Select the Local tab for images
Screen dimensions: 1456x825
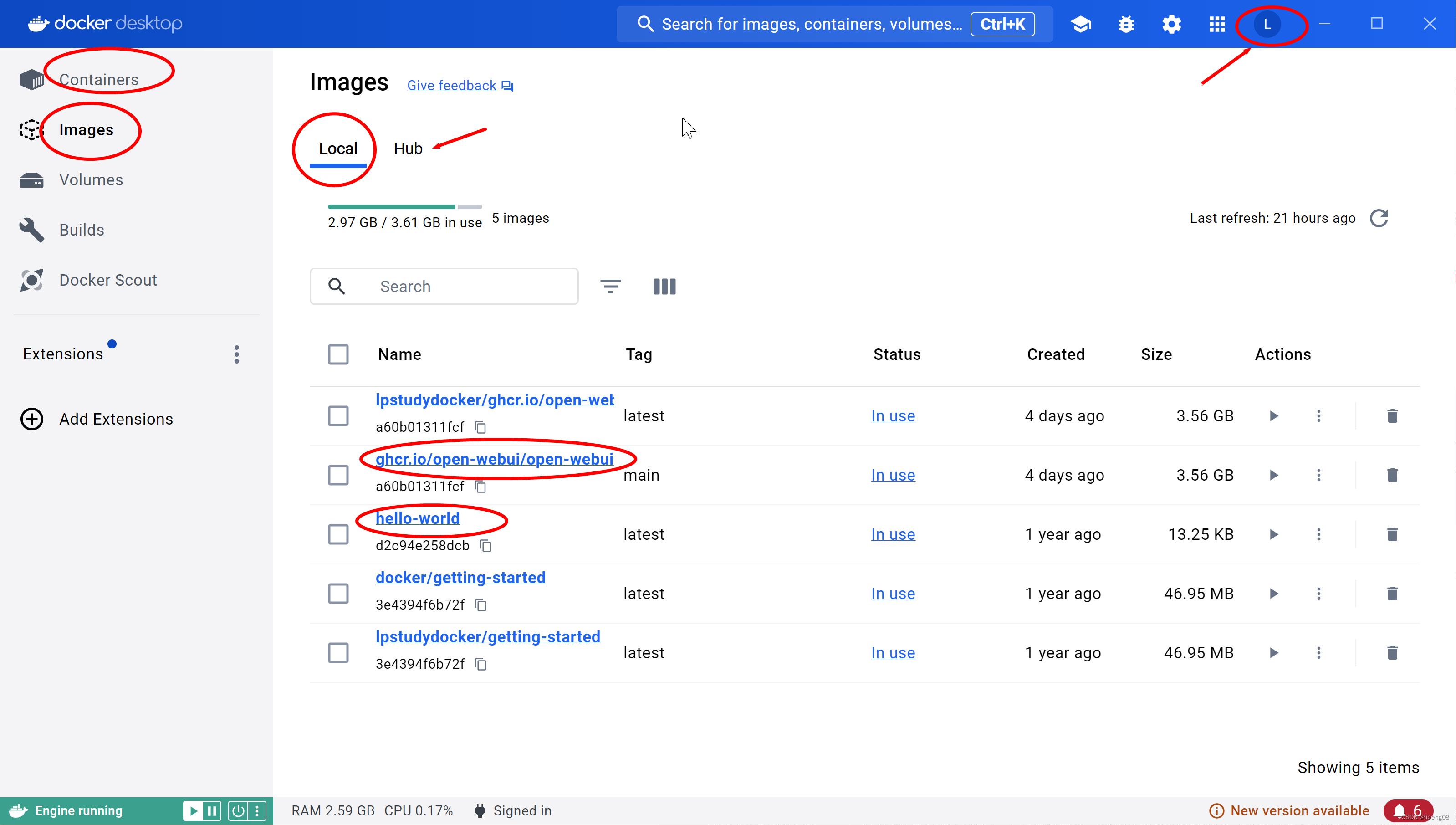[x=338, y=148]
